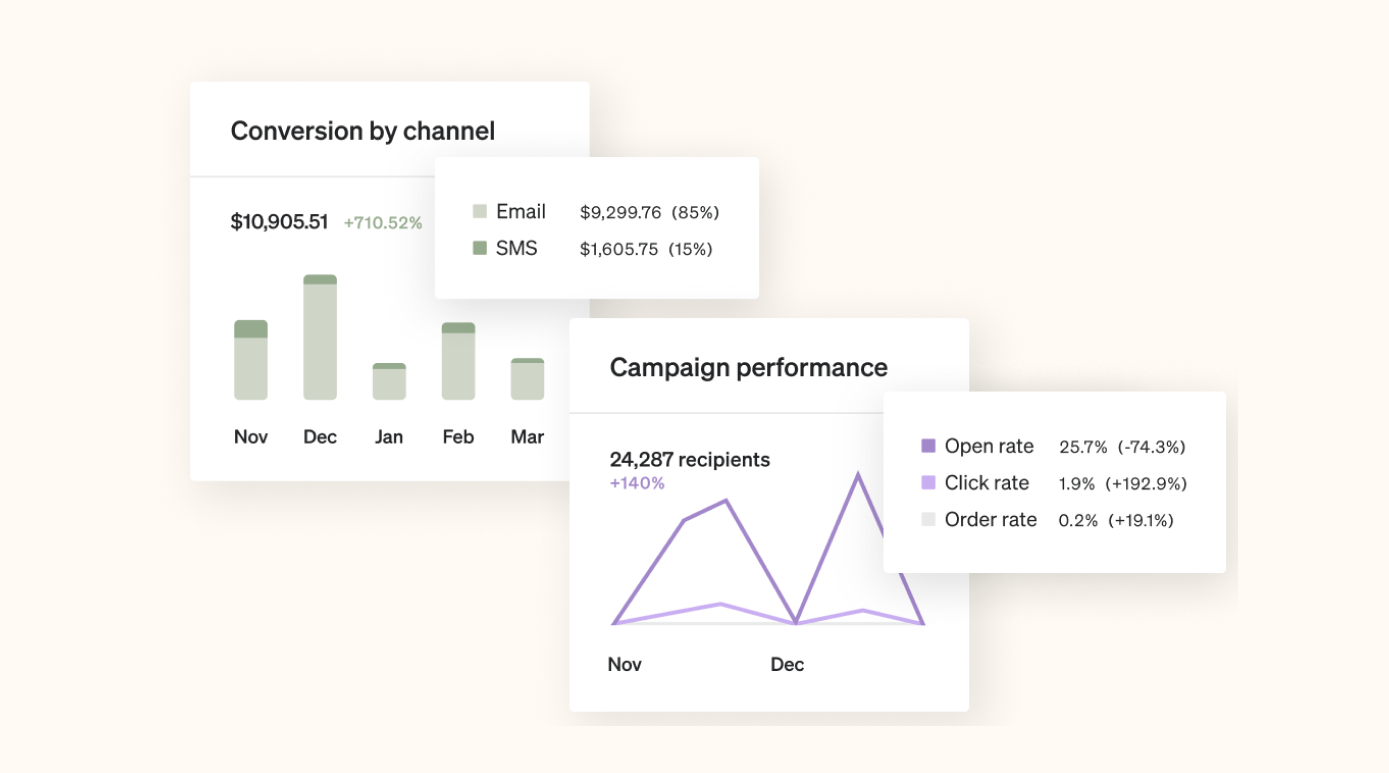Click the Email label in legend

521,212
